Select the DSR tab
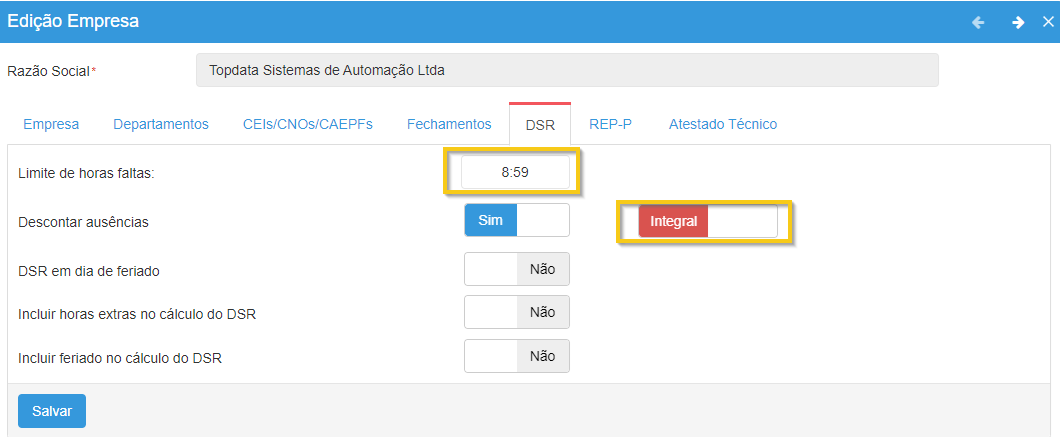This screenshot has width=1060, height=437. (540, 125)
